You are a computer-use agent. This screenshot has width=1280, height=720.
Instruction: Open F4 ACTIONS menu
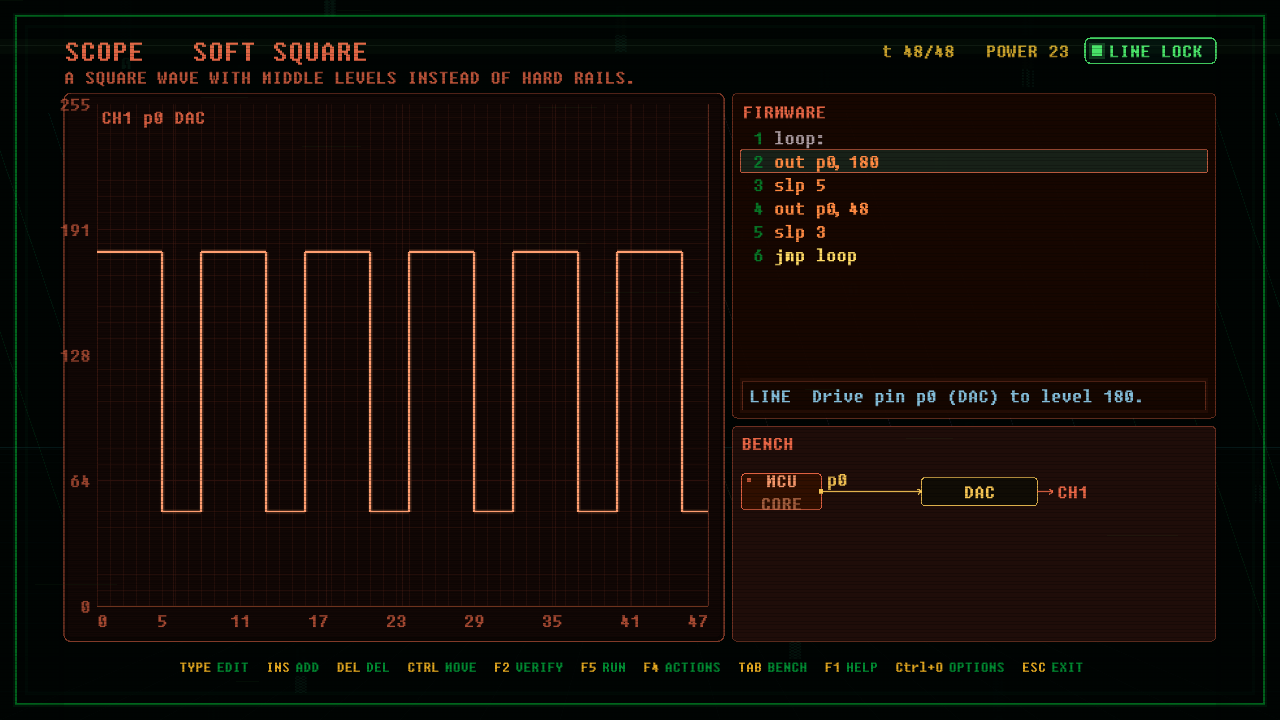pyautogui.click(x=682, y=667)
